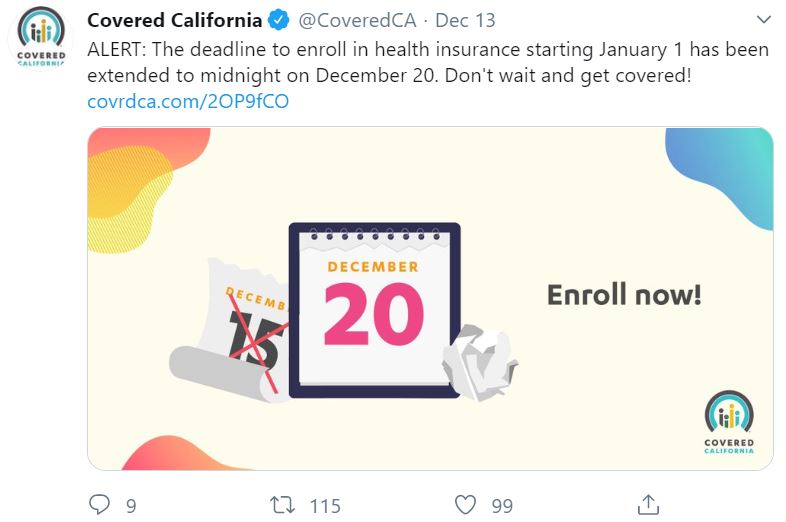Click the @CoveredCA handle
Image resolution: width=786 pixels, height=522 pixels.
pyautogui.click(x=358, y=20)
